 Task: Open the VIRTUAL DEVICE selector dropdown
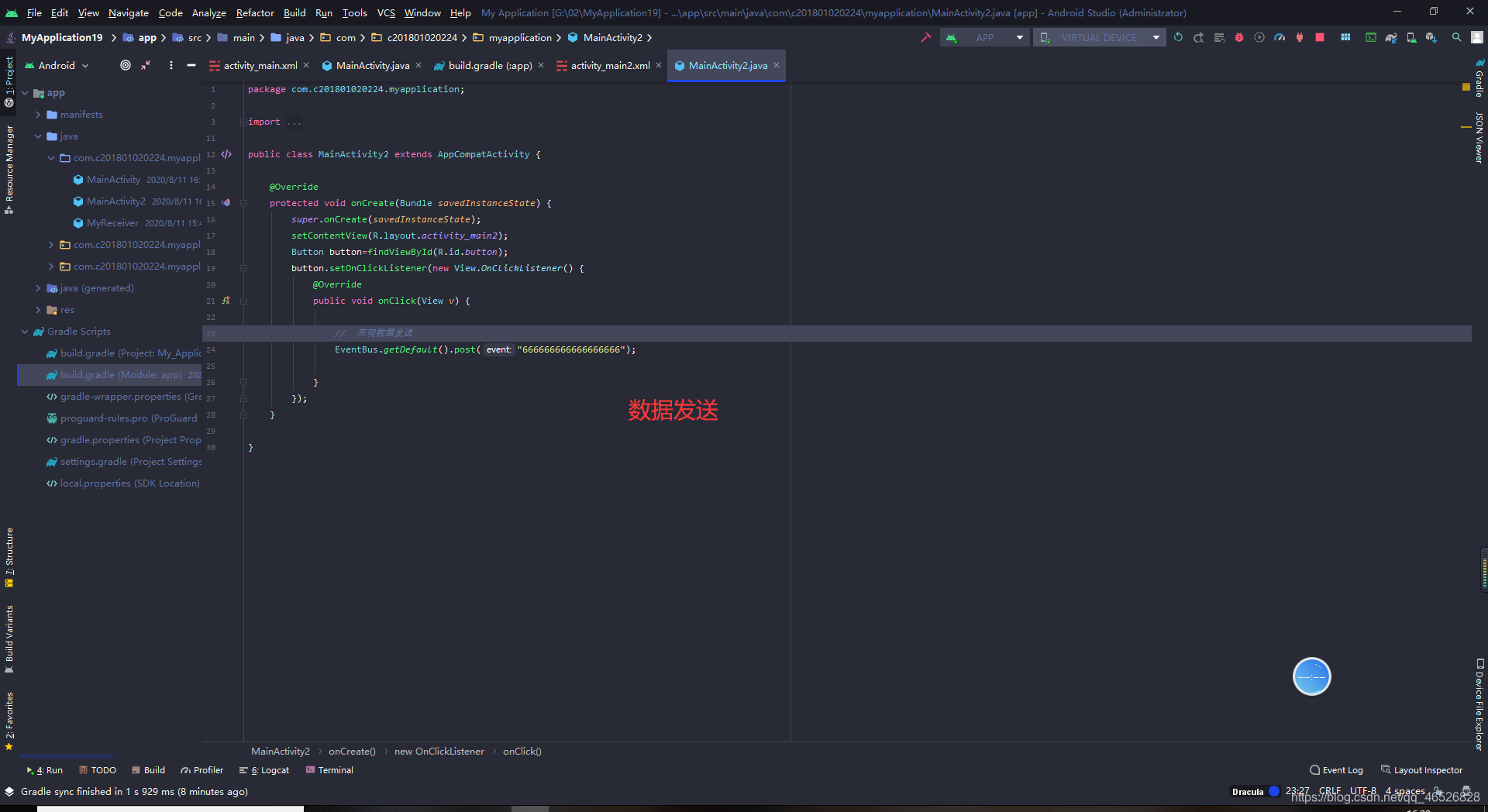click(x=1099, y=37)
